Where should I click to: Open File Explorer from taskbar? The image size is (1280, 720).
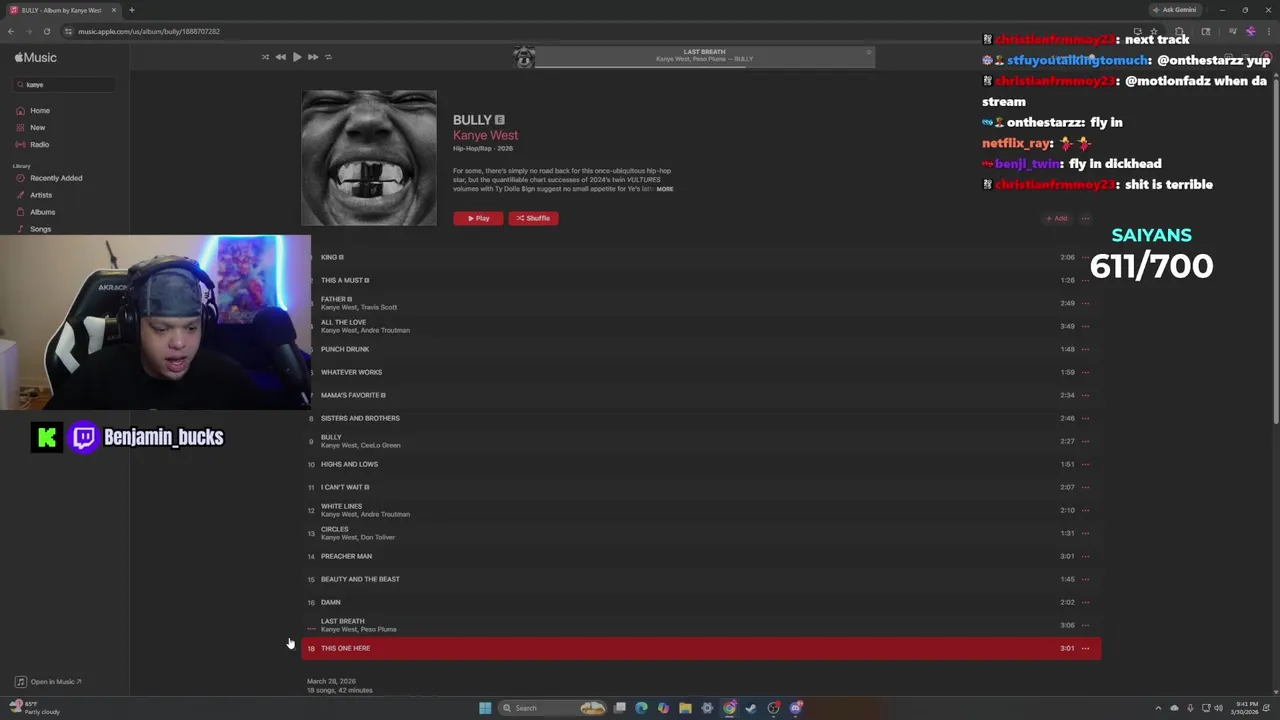(x=685, y=708)
